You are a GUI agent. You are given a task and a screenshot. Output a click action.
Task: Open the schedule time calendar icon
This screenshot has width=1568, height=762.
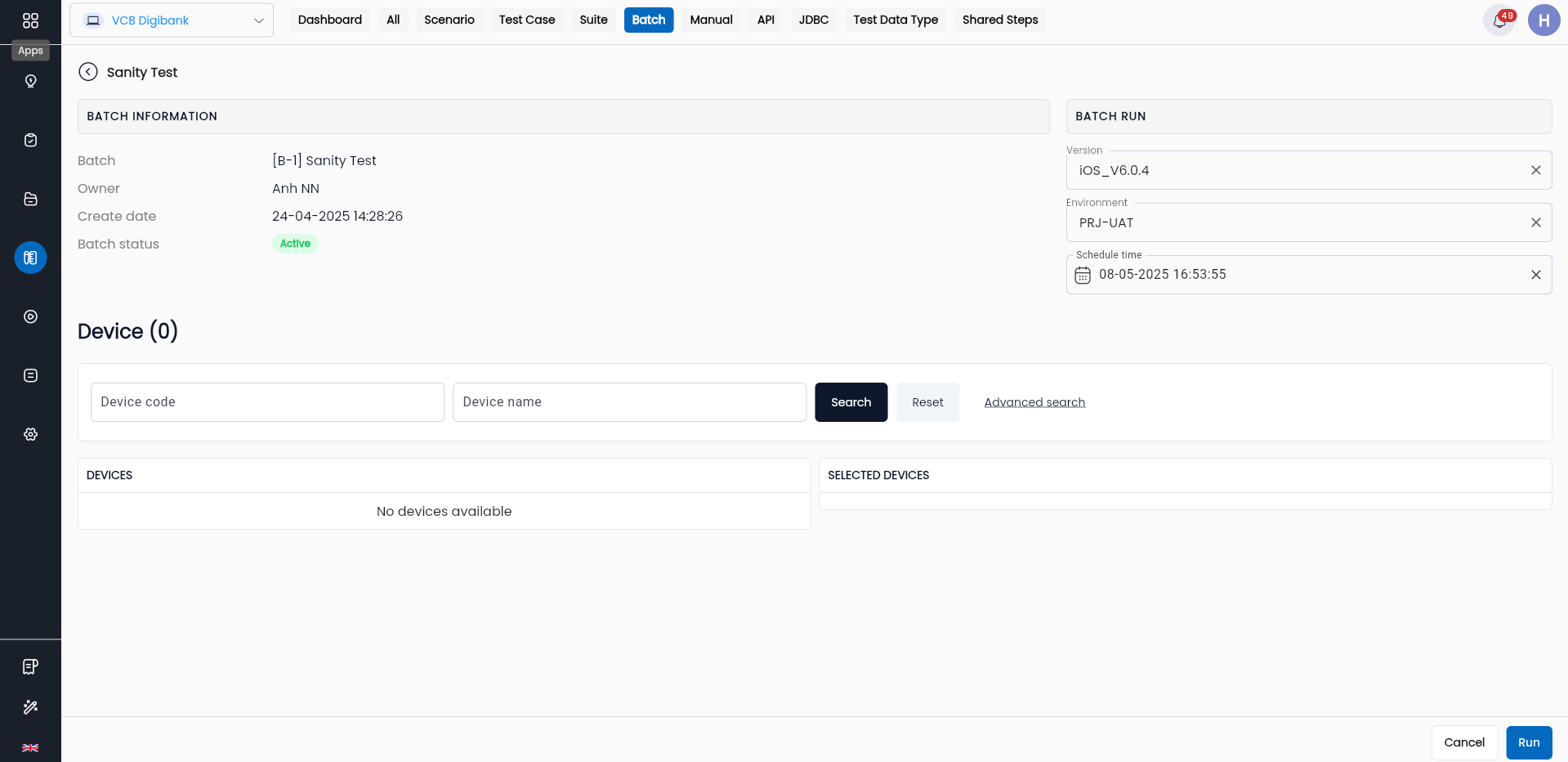[x=1083, y=276]
